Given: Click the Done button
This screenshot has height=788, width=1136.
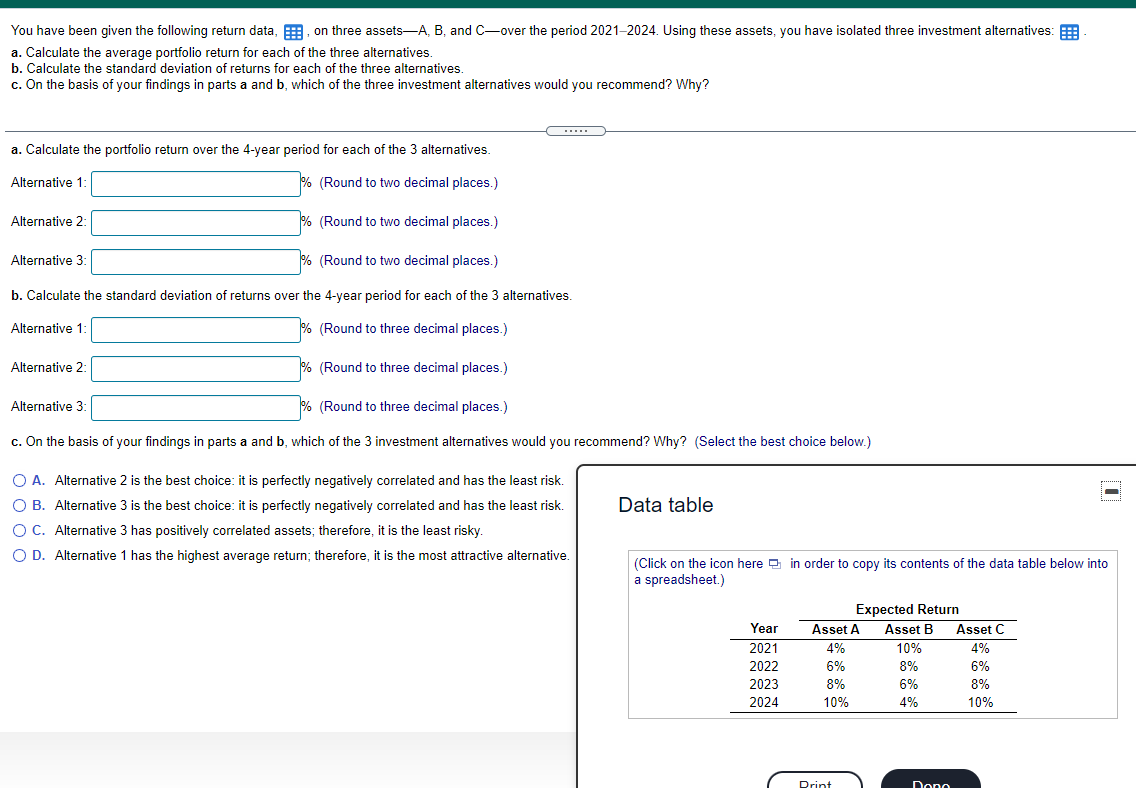Looking at the screenshot, I should click(930, 784).
